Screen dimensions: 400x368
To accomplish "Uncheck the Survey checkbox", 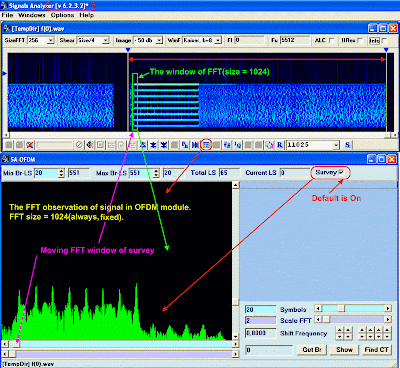I will (x=341, y=172).
